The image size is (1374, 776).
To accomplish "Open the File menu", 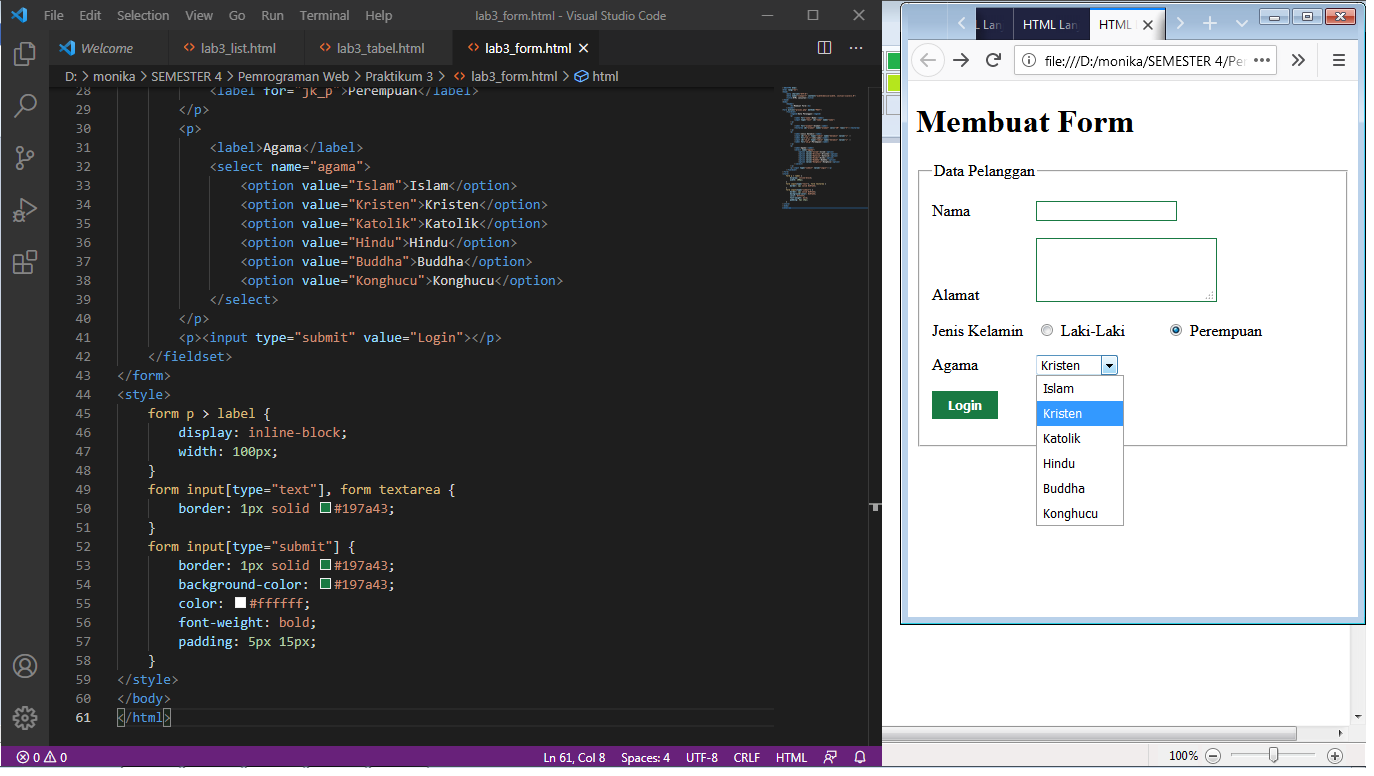I will point(54,16).
